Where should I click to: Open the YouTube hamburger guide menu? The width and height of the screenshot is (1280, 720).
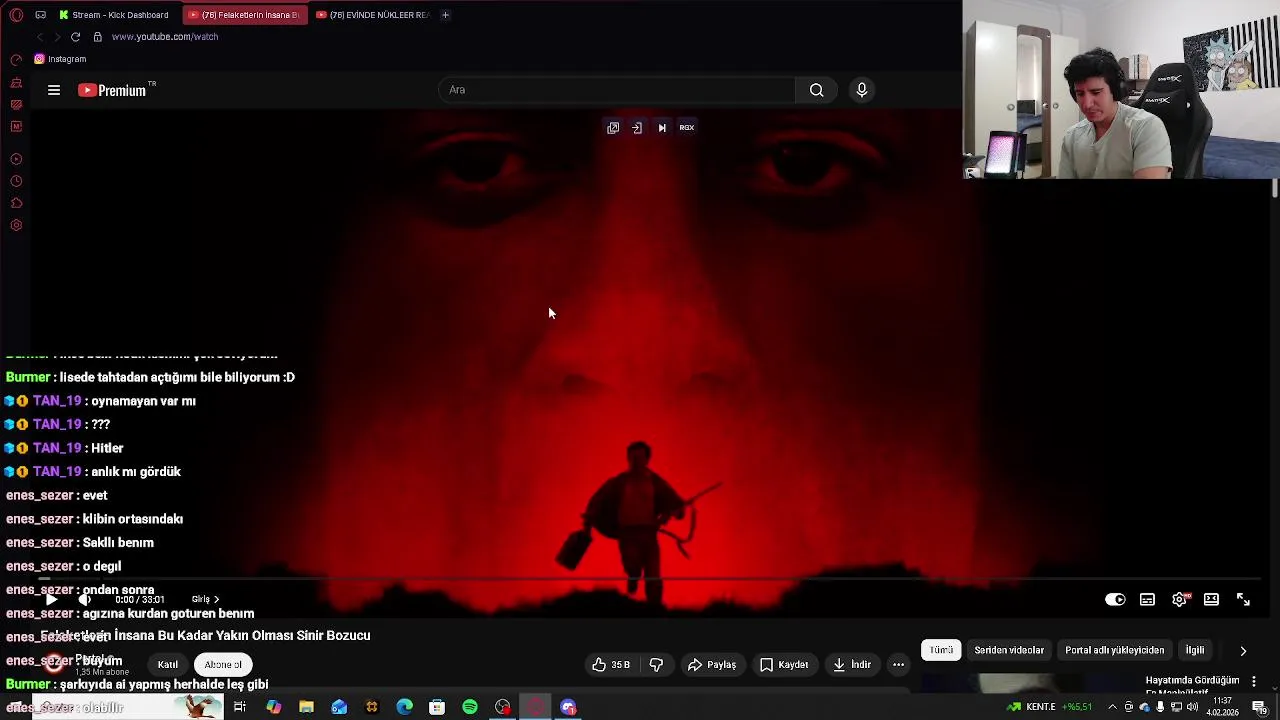[x=54, y=90]
